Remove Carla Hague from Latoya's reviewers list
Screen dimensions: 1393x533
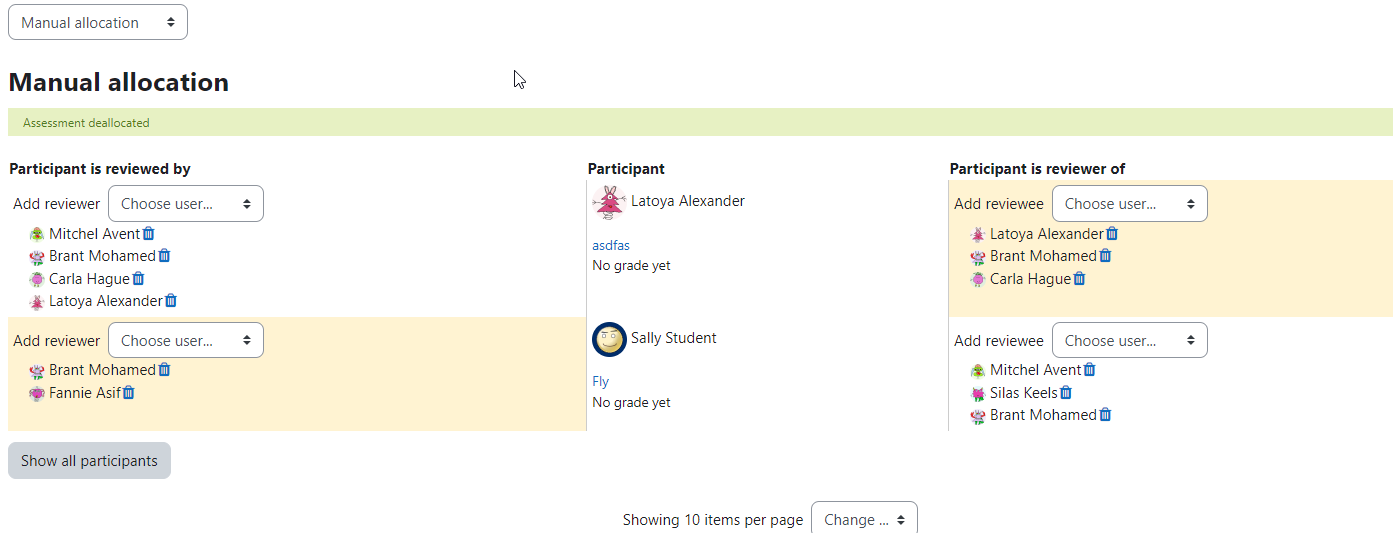(139, 278)
